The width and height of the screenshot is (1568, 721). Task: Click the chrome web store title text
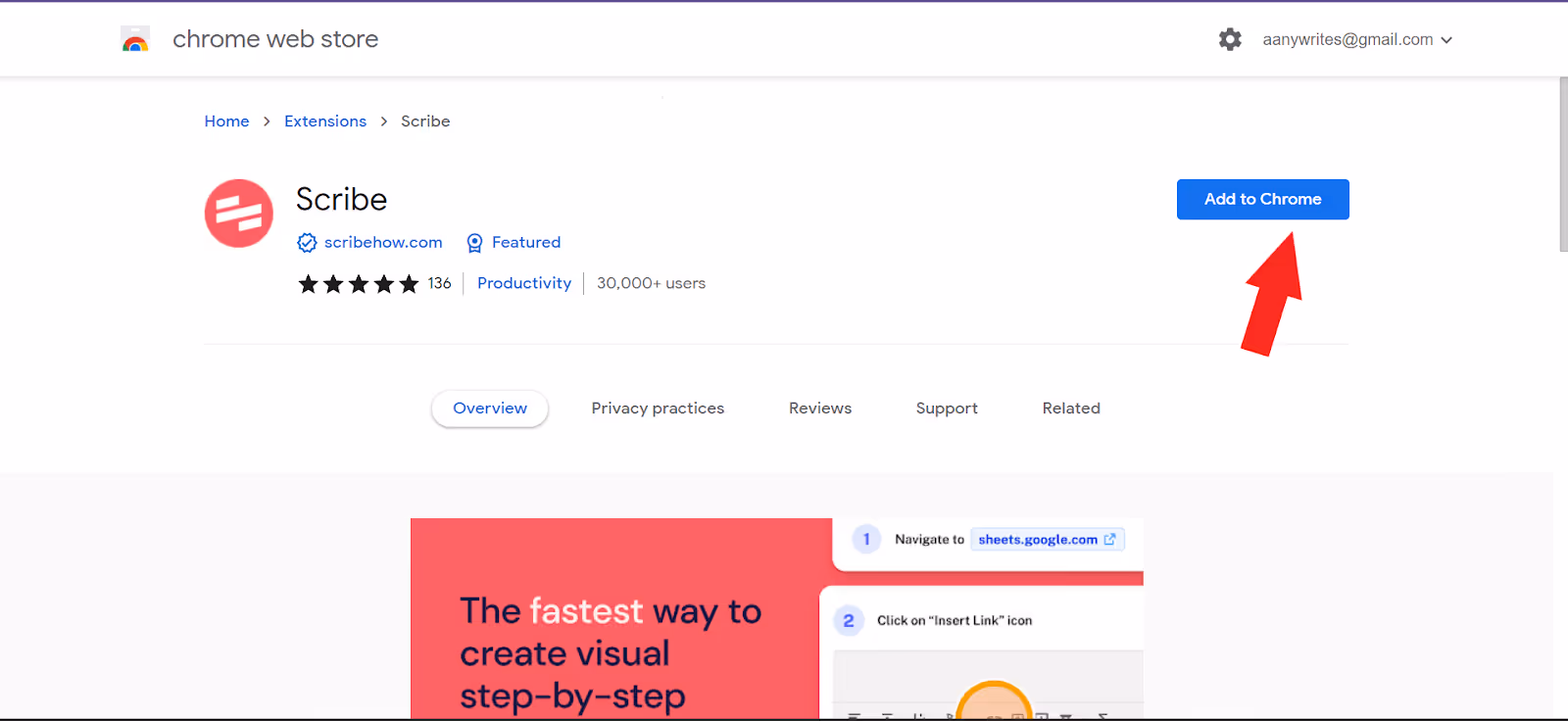(x=275, y=39)
